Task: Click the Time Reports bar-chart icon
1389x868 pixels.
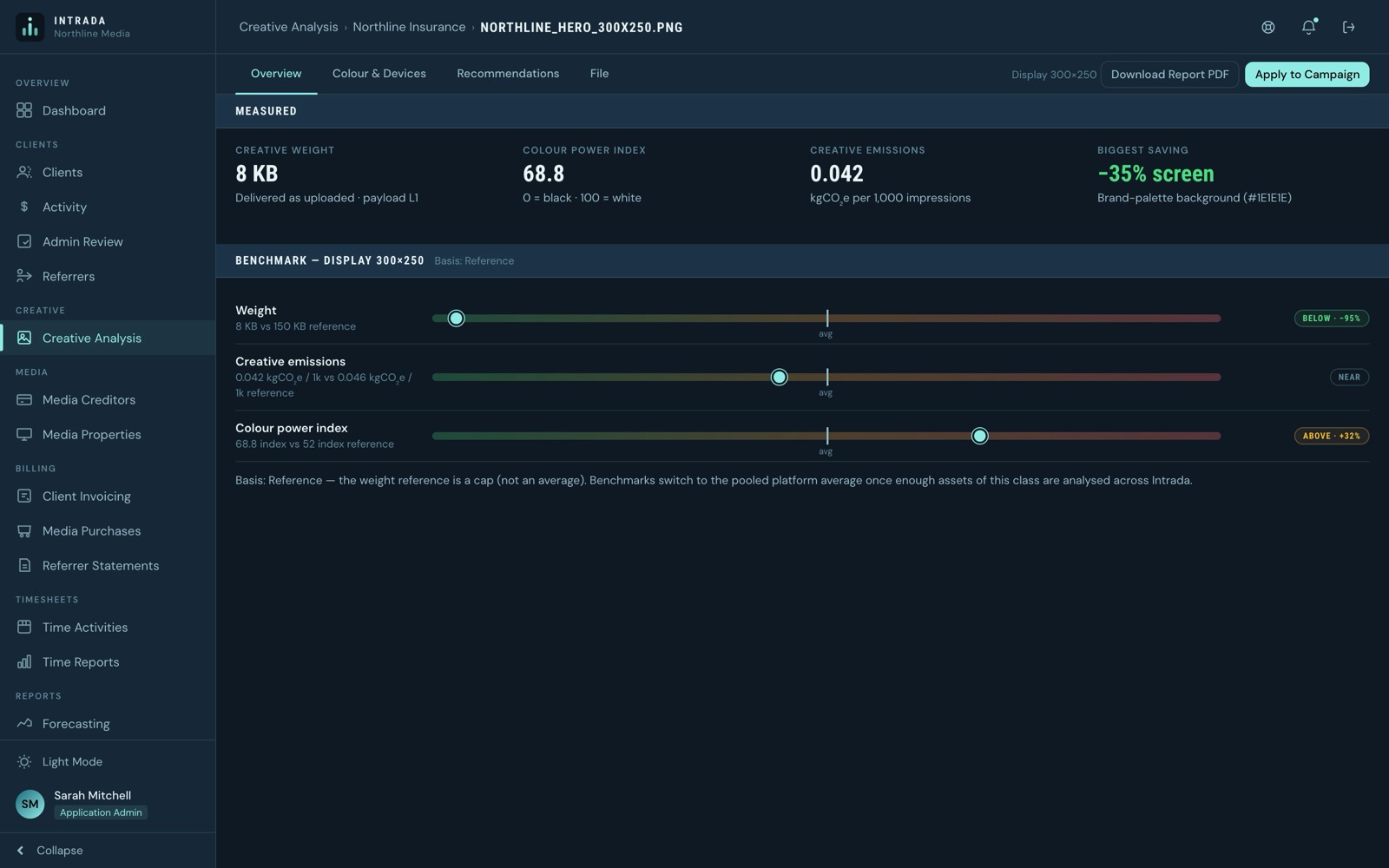Action: (24, 661)
